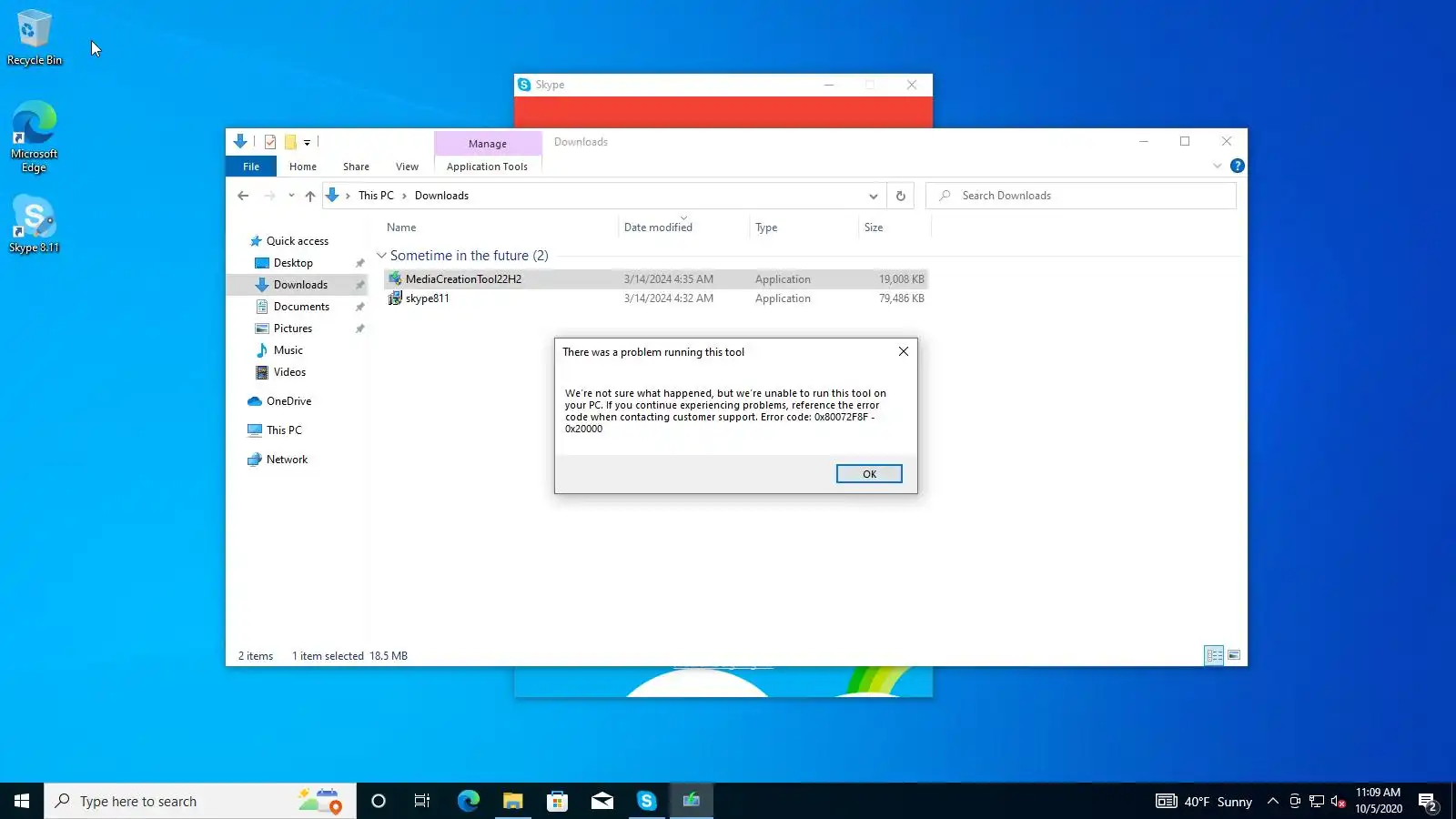
Task: Collapse the Sometime in the future group
Action: click(382, 256)
